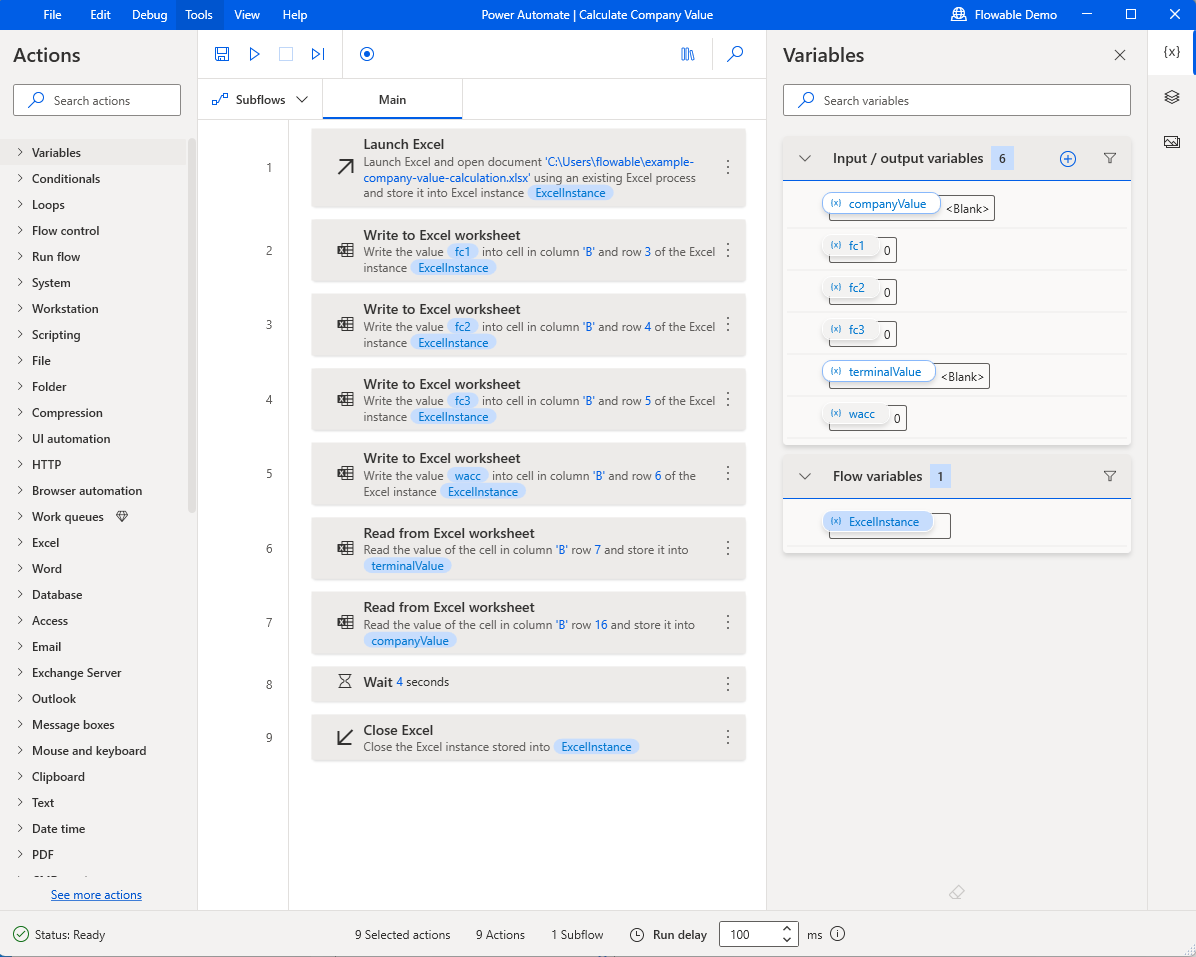Collapse the Input / output variables section
The width and height of the screenshot is (1196, 957).
tap(805, 158)
